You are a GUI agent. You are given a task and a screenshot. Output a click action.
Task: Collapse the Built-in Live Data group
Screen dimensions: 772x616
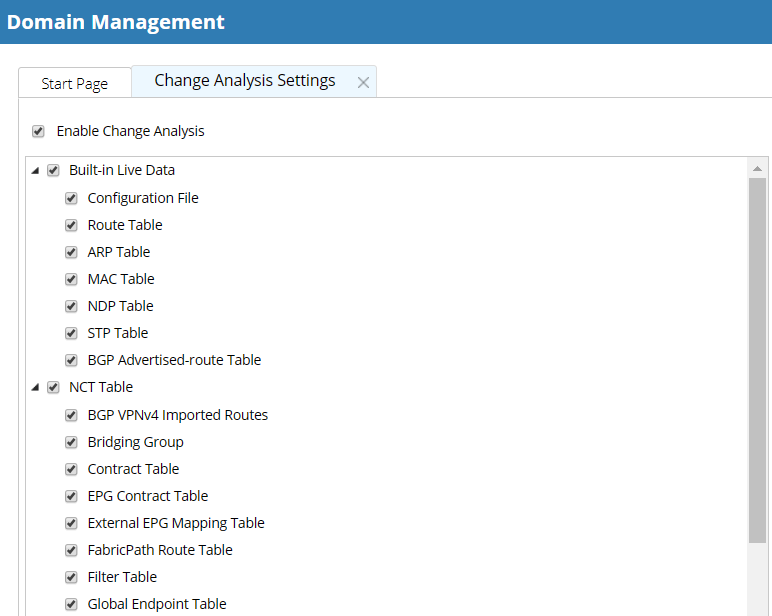[x=35, y=171]
